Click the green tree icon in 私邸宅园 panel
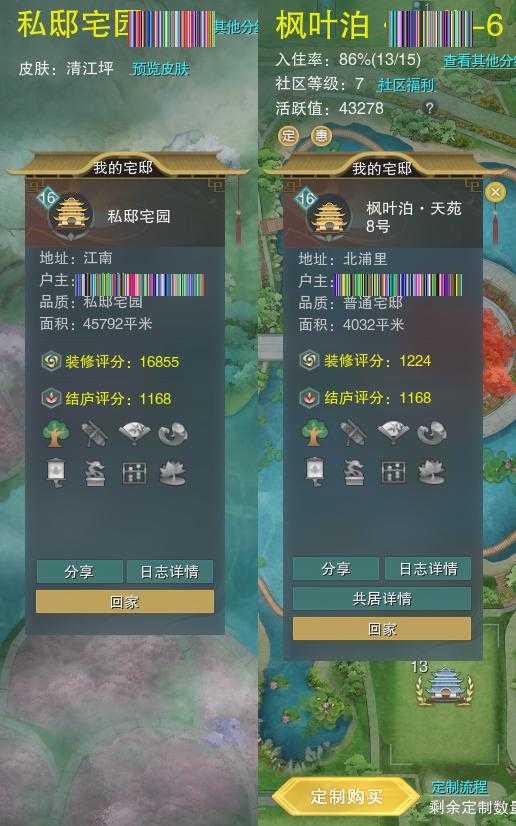516x826 pixels. (55, 434)
